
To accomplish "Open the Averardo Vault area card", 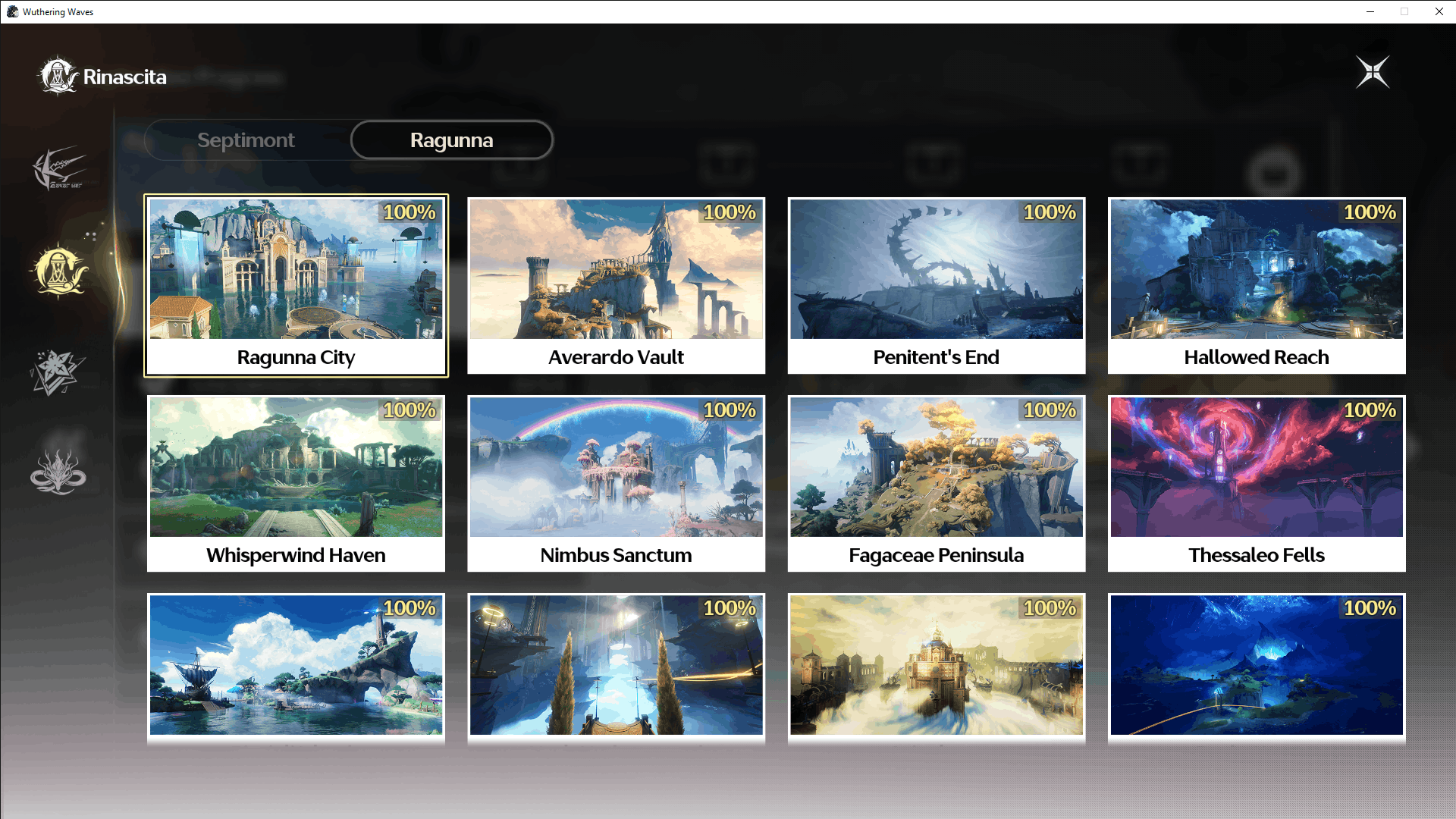I will (x=616, y=286).
